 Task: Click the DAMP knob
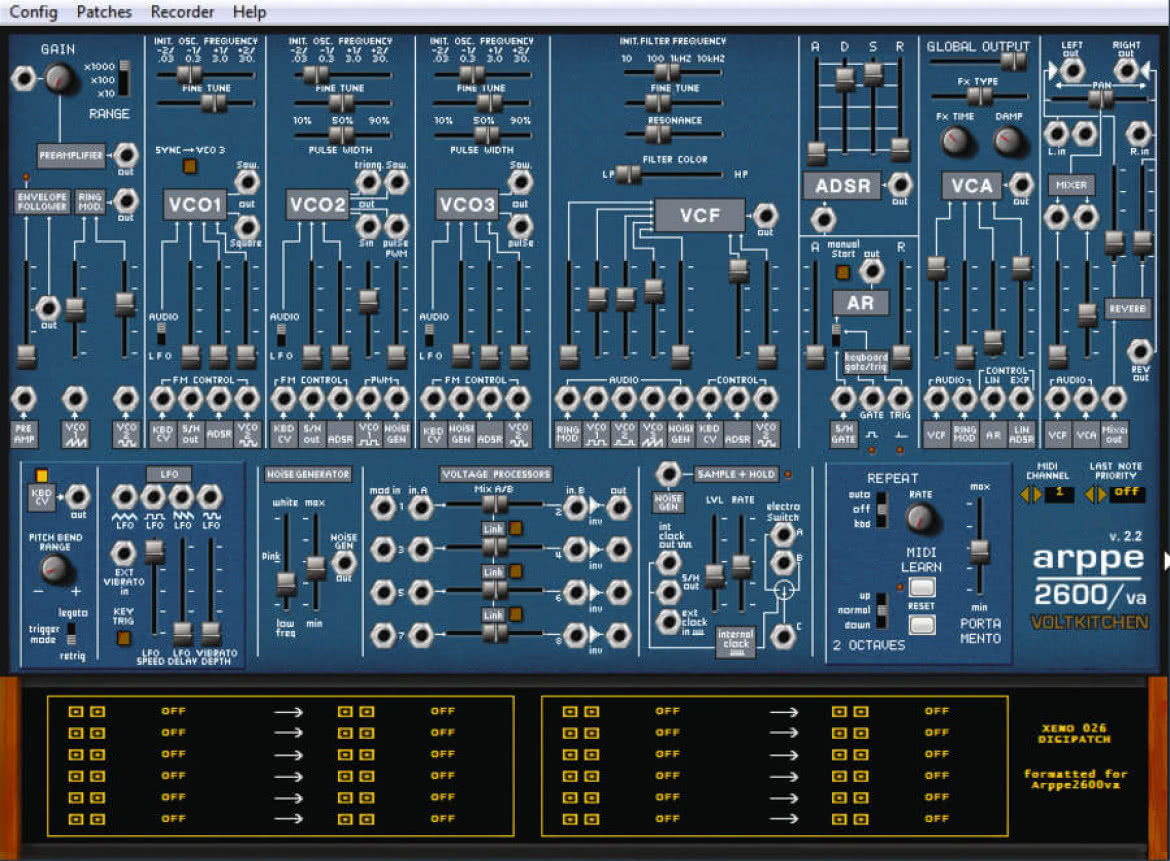(1008, 140)
